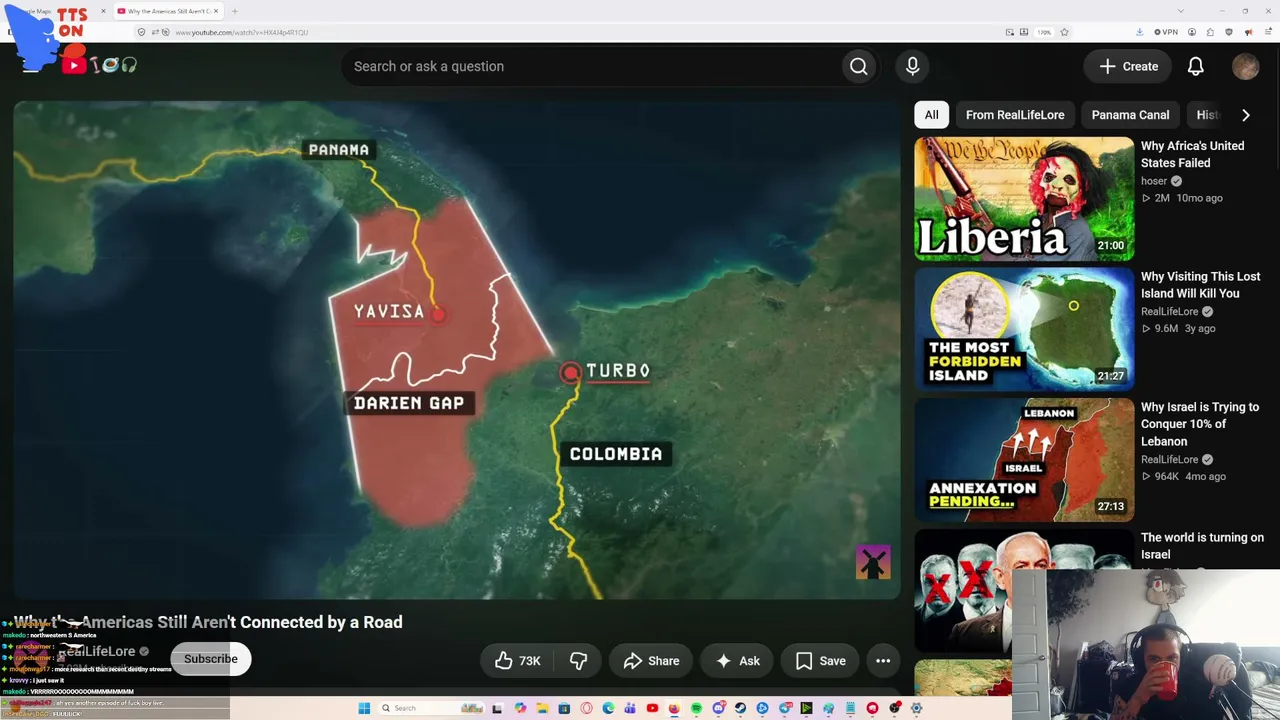
Task: Start voice search with the microphone
Action: [912, 66]
